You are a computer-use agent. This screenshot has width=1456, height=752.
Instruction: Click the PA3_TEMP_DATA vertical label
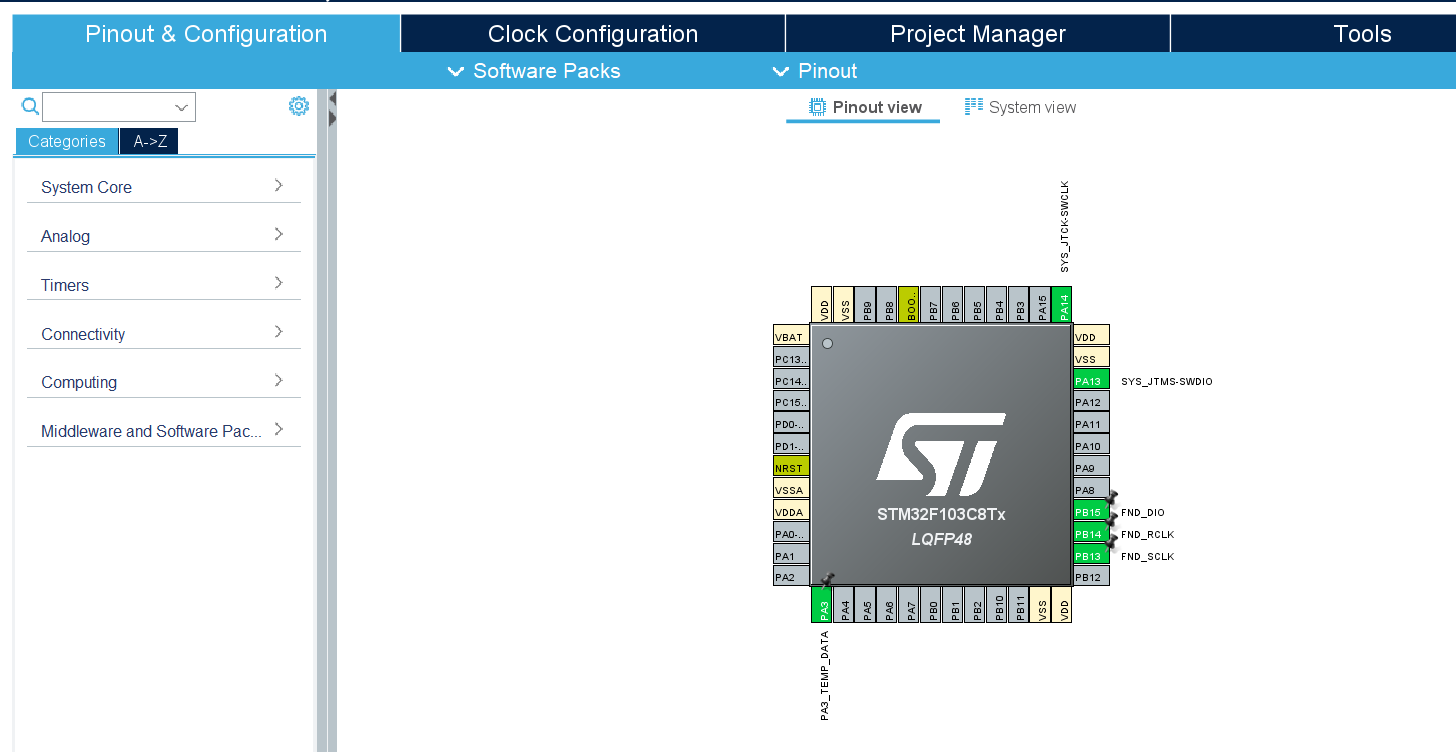pos(824,676)
